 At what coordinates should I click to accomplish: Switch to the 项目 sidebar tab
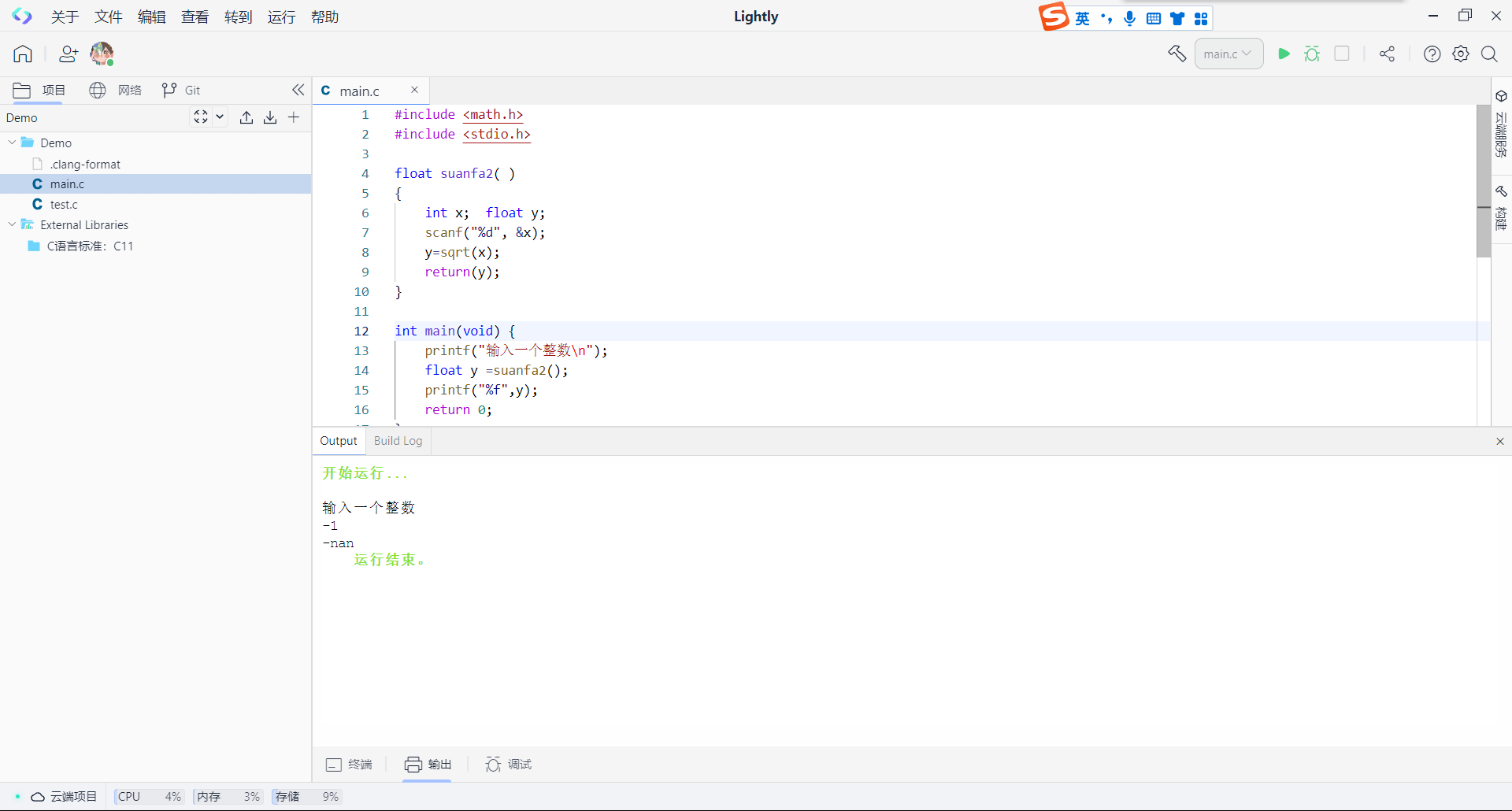pos(39,91)
